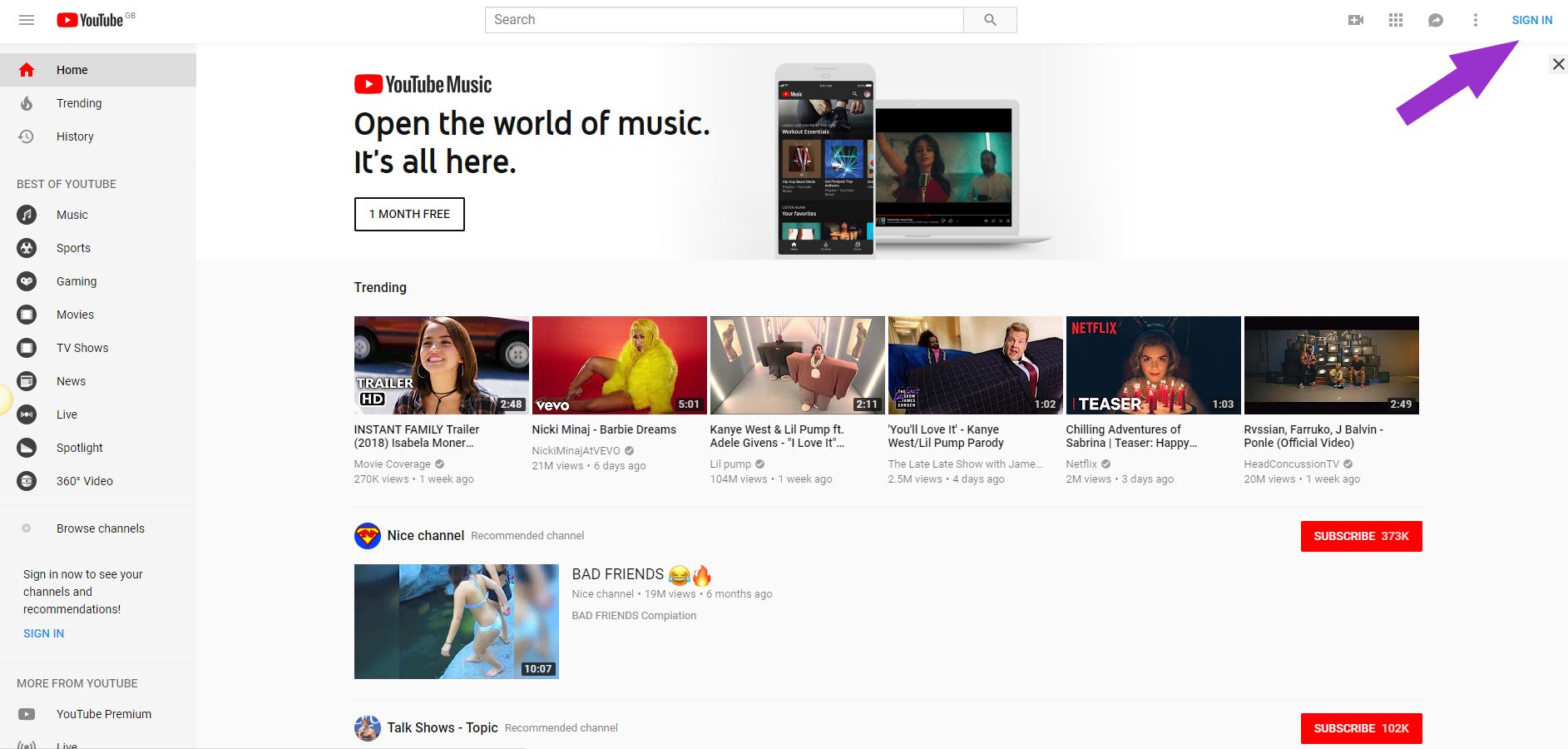The width and height of the screenshot is (1568, 749).
Task: Open YouTube Premium sidebar item
Action: tap(98, 714)
